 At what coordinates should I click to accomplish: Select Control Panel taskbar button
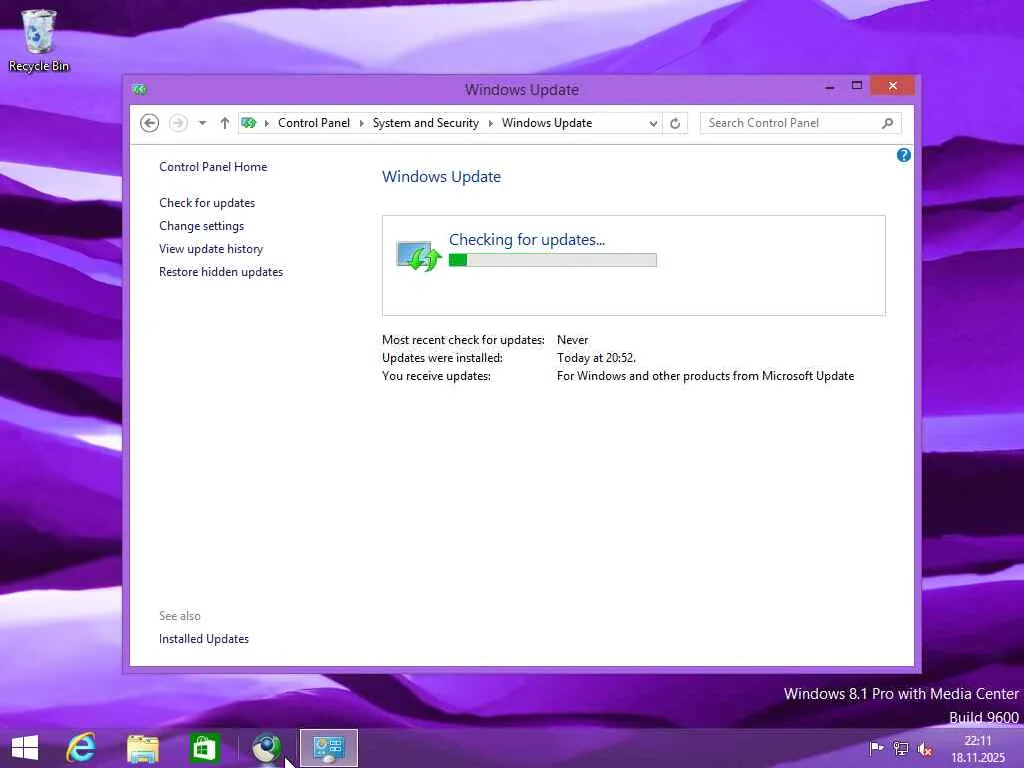click(x=328, y=748)
